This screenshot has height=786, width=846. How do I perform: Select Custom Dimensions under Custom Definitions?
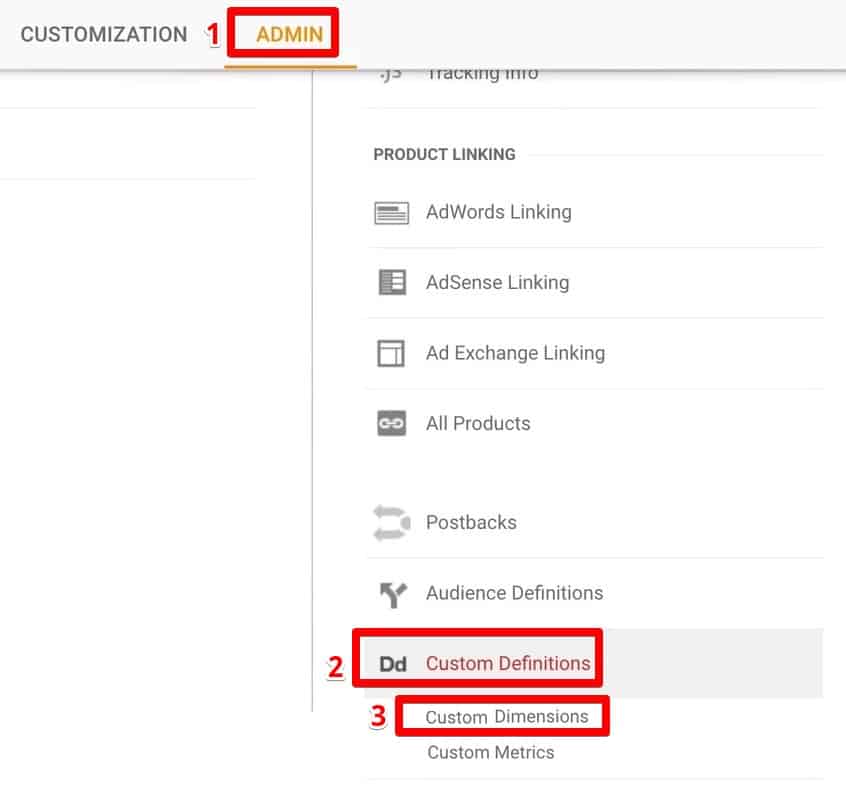(506, 717)
